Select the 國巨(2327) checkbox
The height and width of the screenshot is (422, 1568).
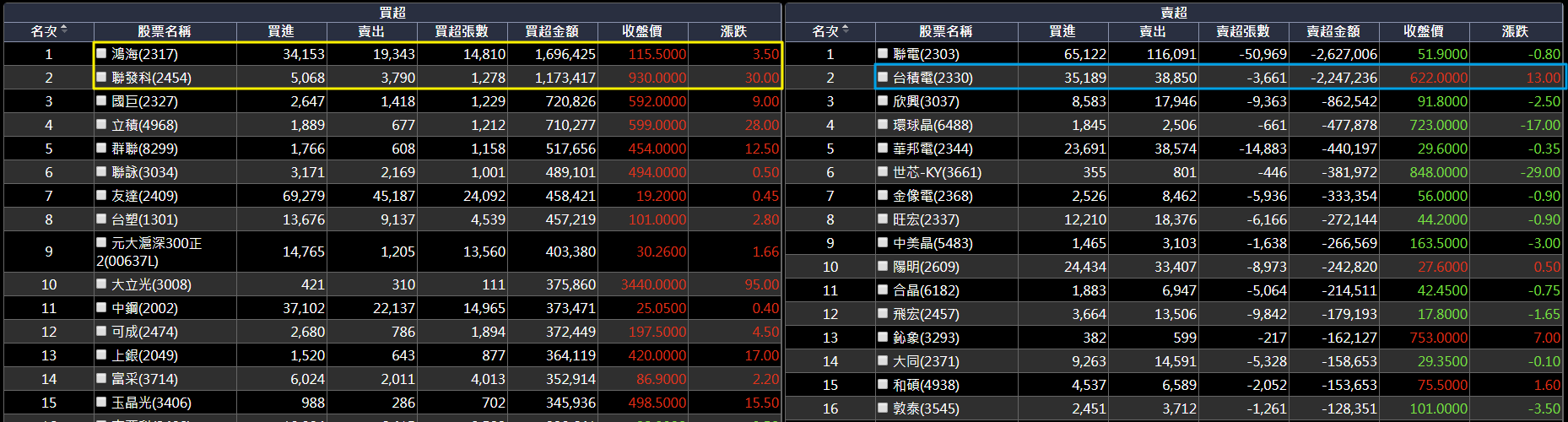101,100
